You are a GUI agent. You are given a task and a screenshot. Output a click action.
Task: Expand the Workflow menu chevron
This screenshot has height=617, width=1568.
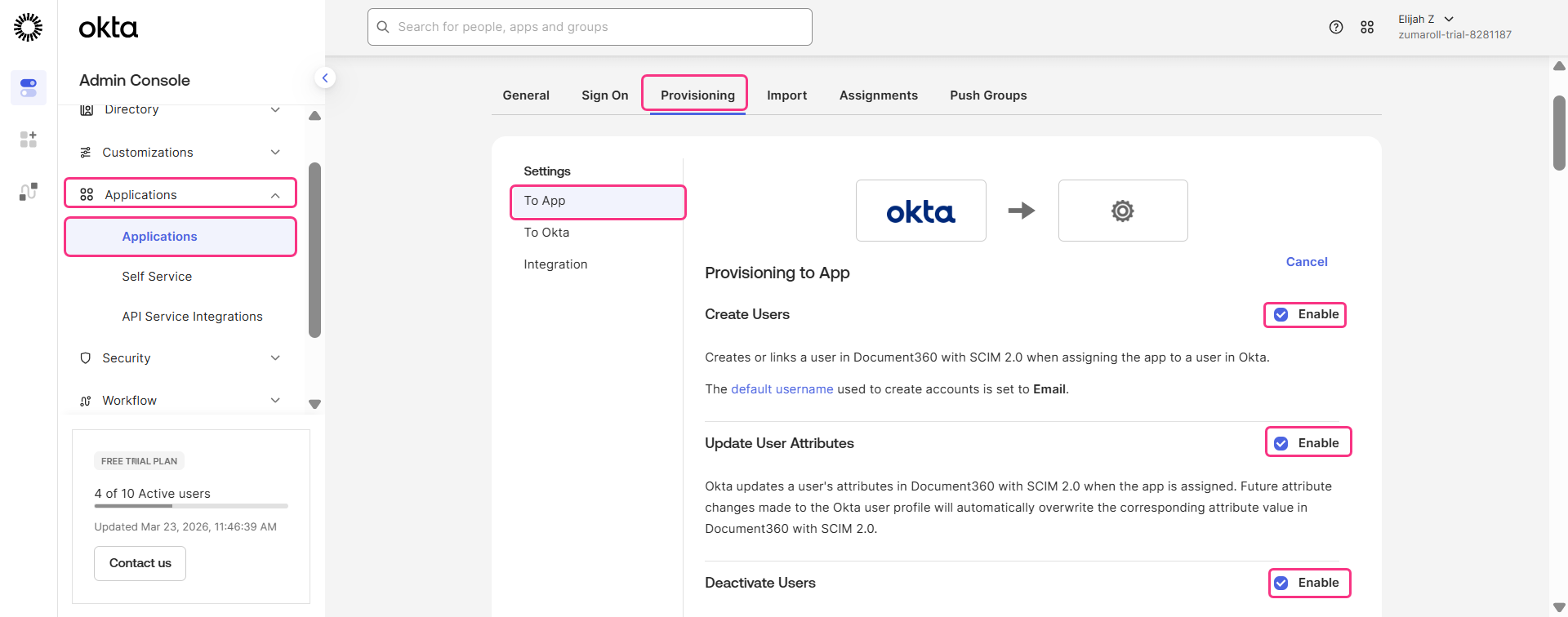pyautogui.click(x=275, y=401)
